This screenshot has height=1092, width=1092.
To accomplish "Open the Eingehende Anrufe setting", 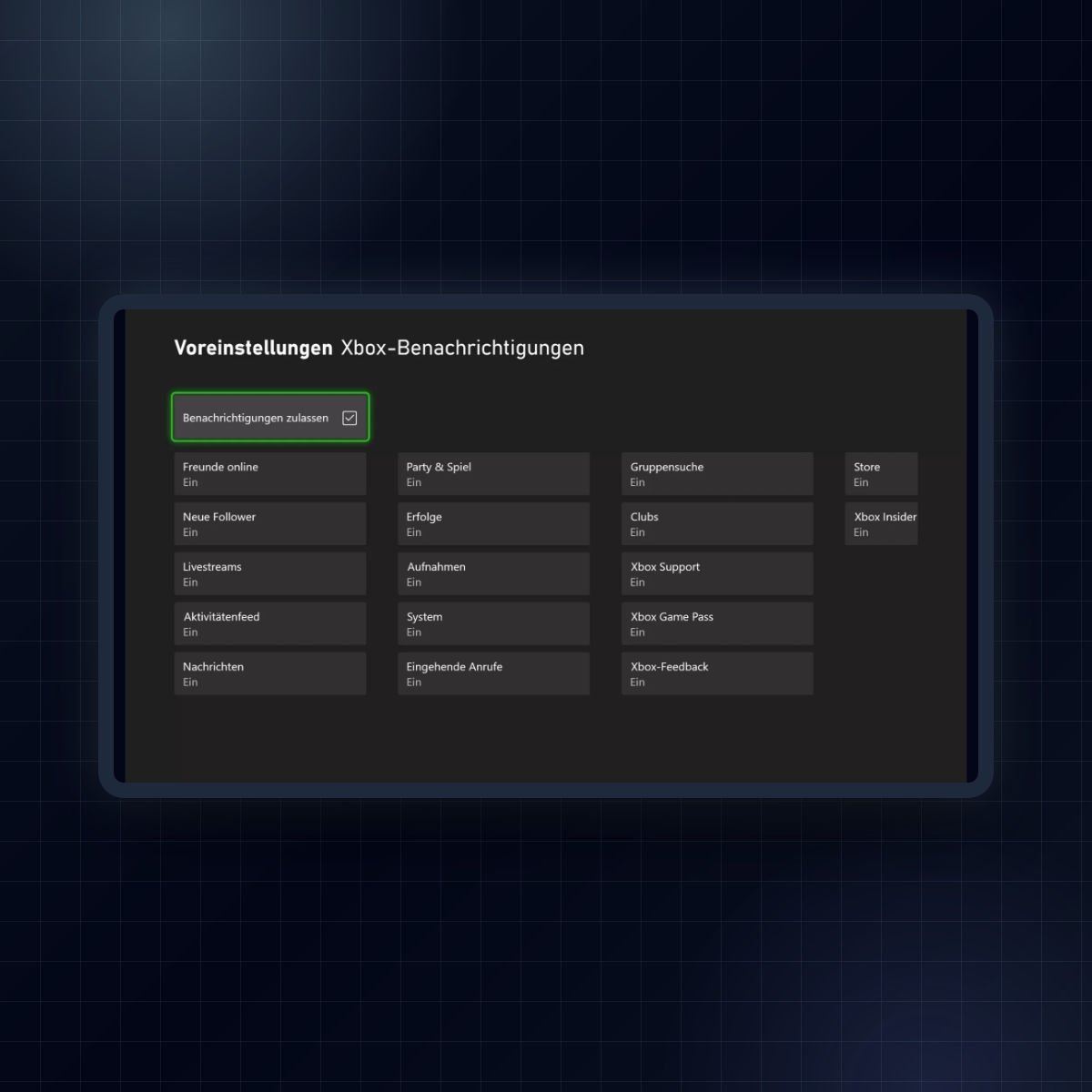I will click(494, 674).
